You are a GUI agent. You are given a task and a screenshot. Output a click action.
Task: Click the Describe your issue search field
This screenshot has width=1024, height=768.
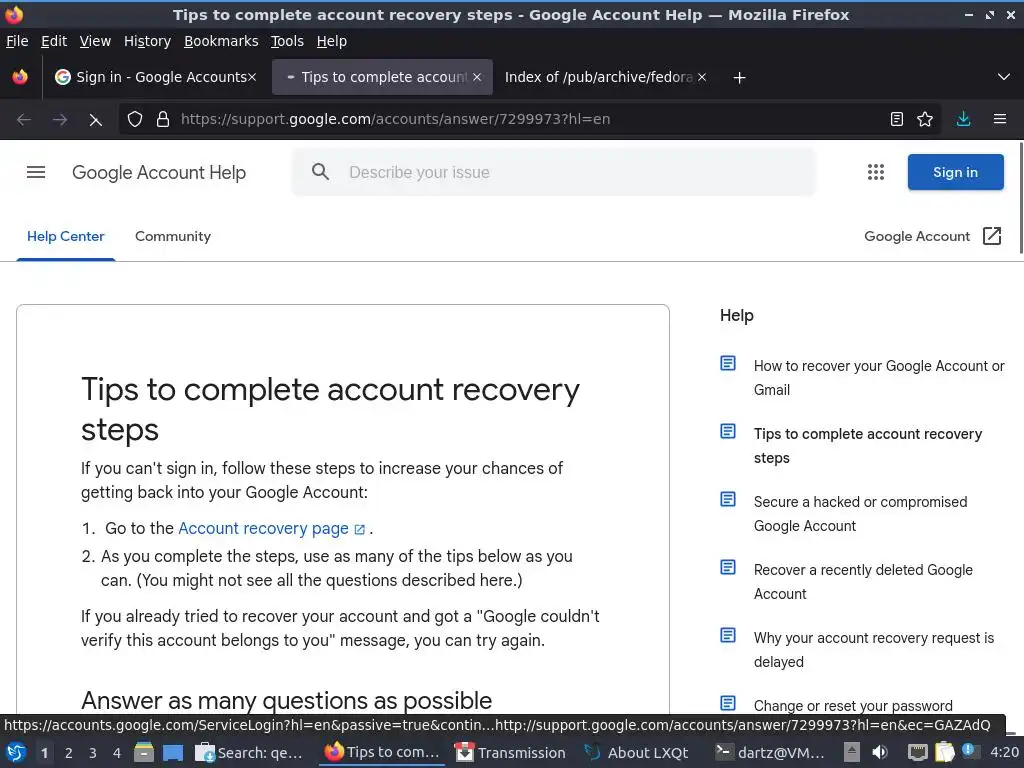coord(552,172)
